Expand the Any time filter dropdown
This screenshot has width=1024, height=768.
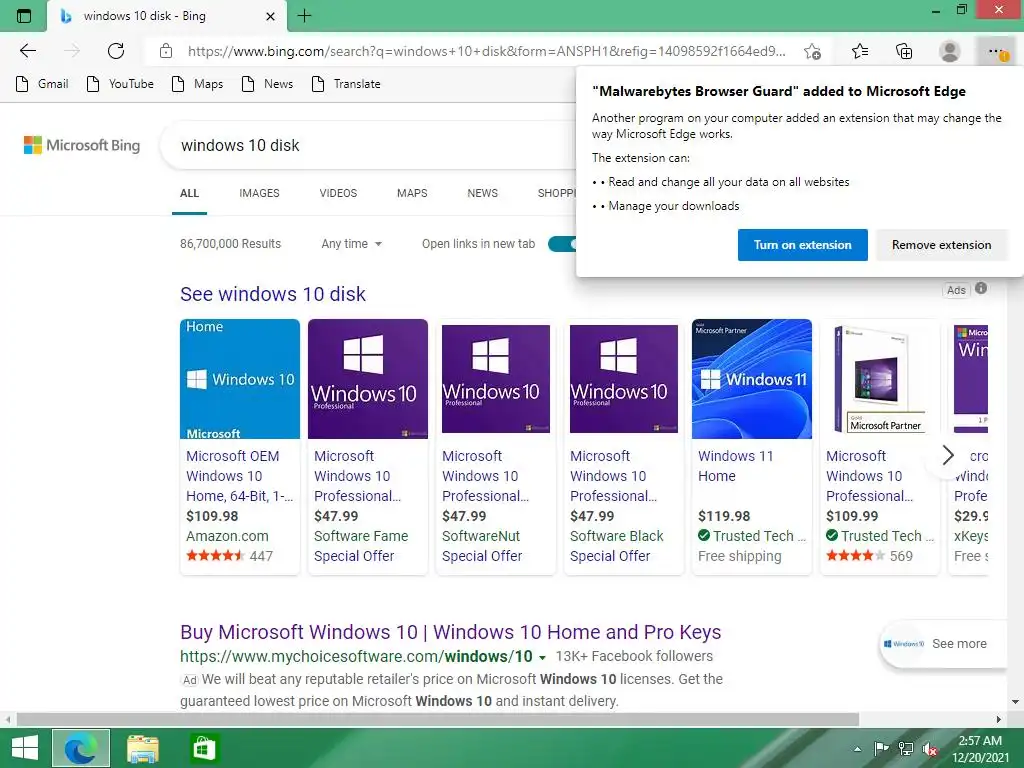tap(351, 244)
